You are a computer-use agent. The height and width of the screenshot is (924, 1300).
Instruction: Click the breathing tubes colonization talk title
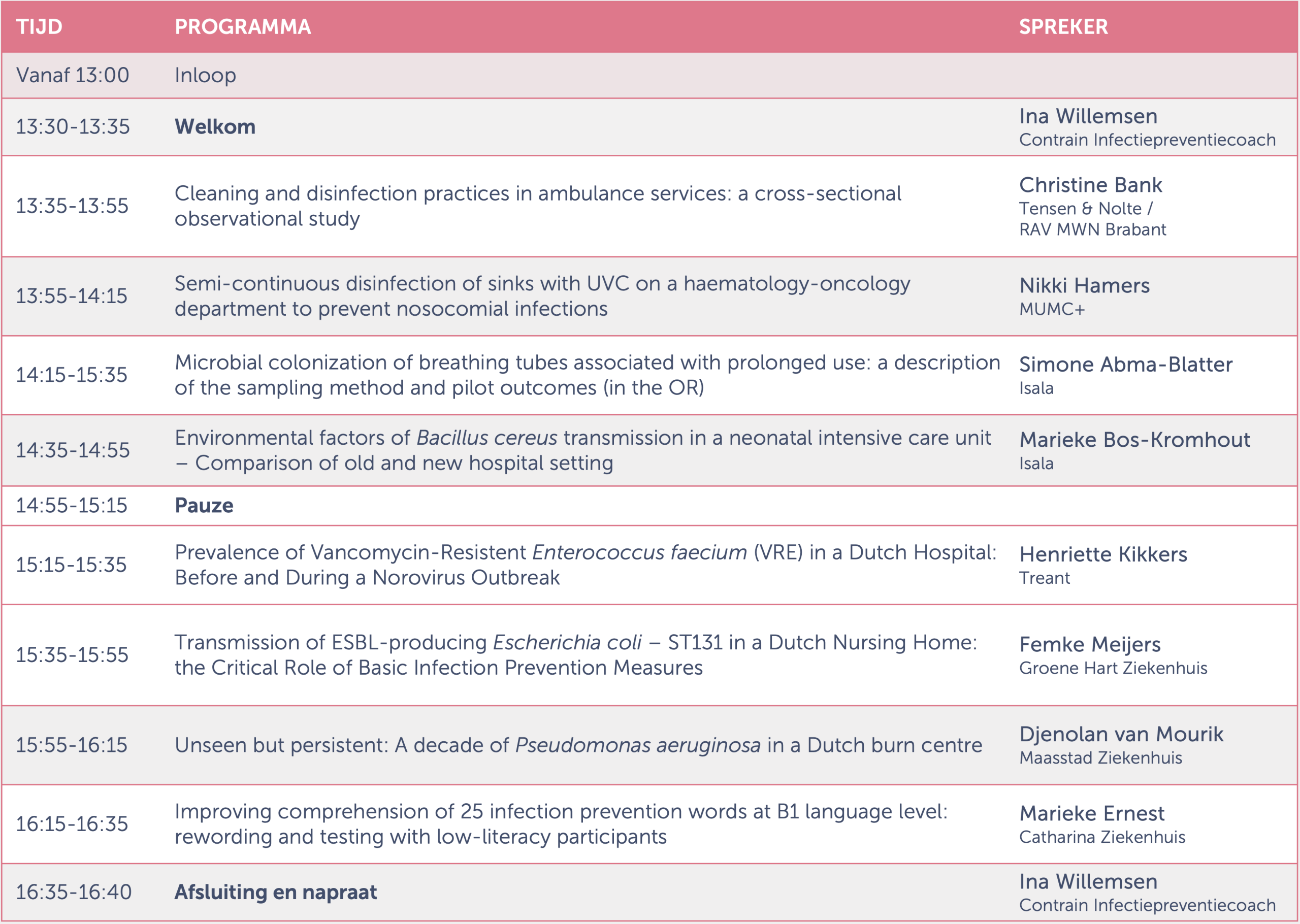coord(587,374)
